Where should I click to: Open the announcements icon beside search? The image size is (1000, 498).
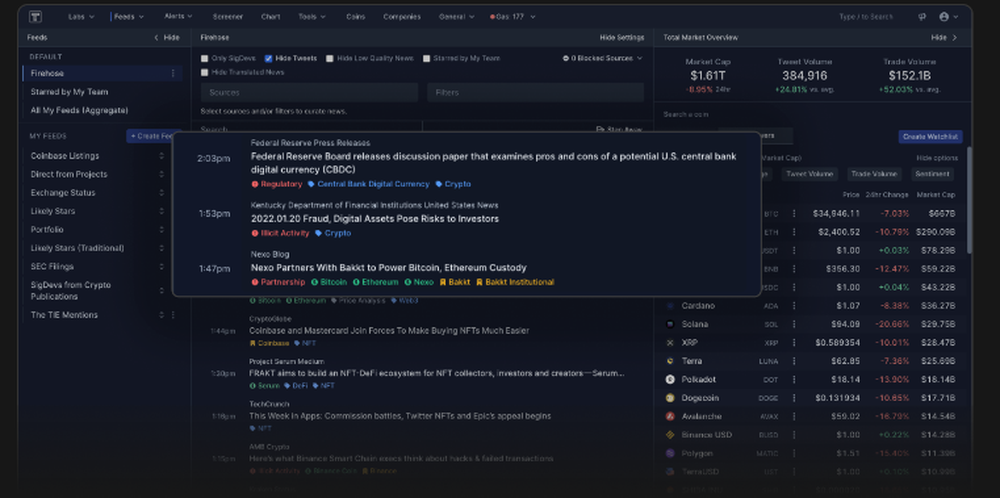tap(922, 17)
